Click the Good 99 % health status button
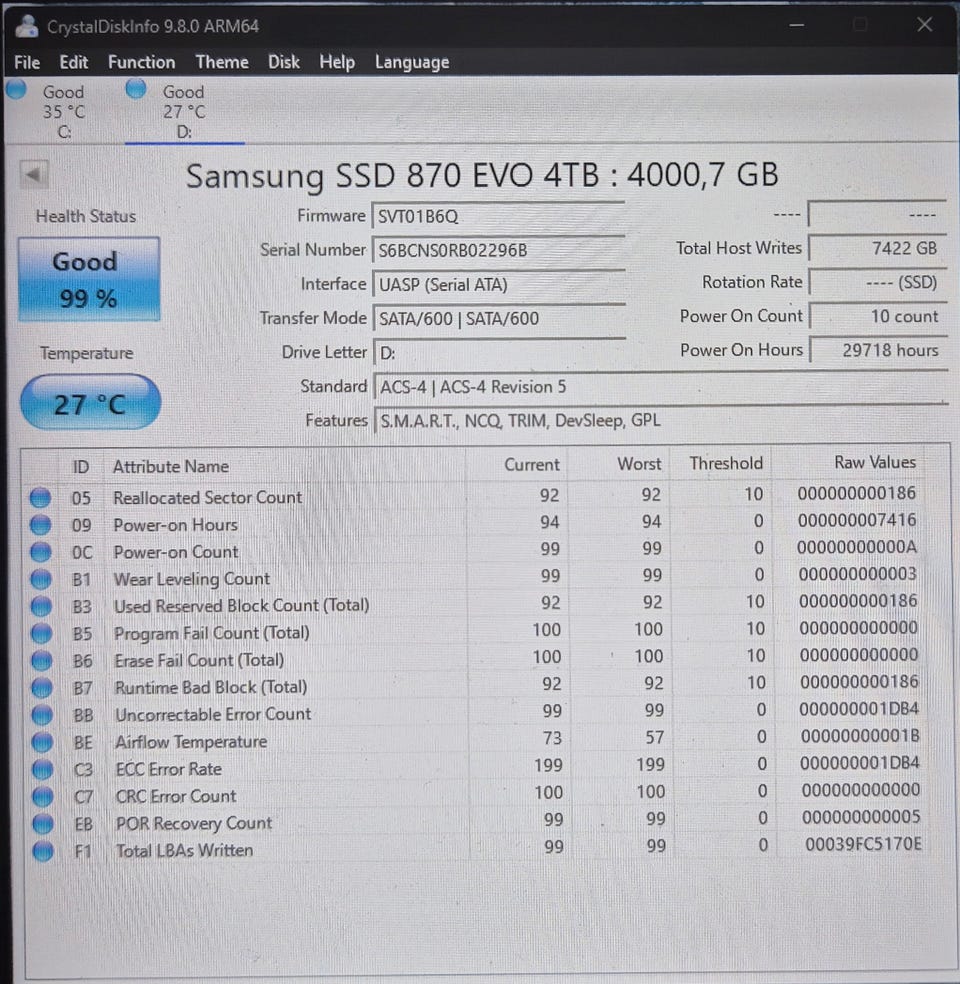 (89, 279)
